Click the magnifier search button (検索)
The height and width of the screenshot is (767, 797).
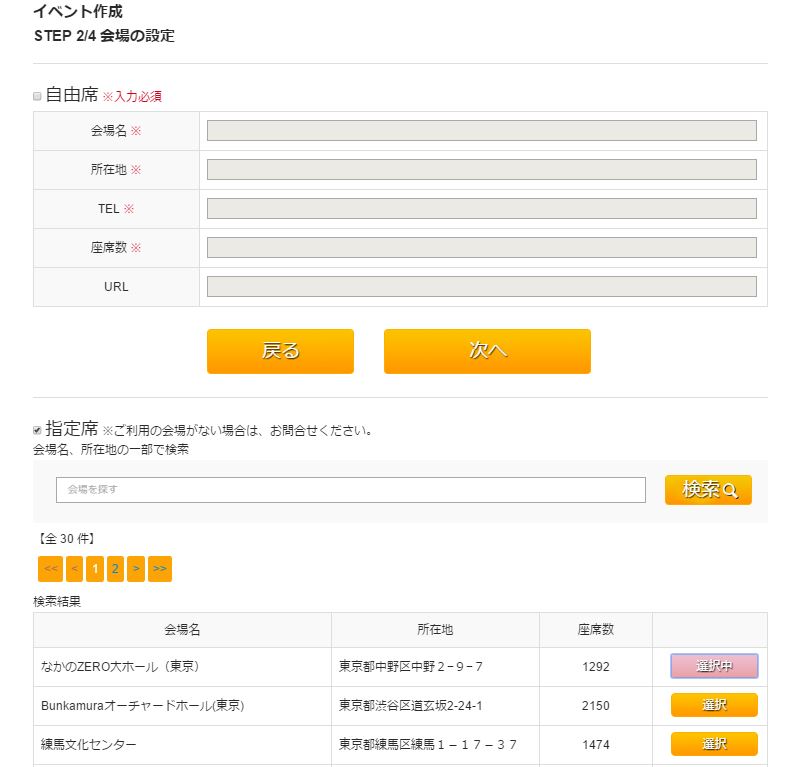[x=708, y=490]
